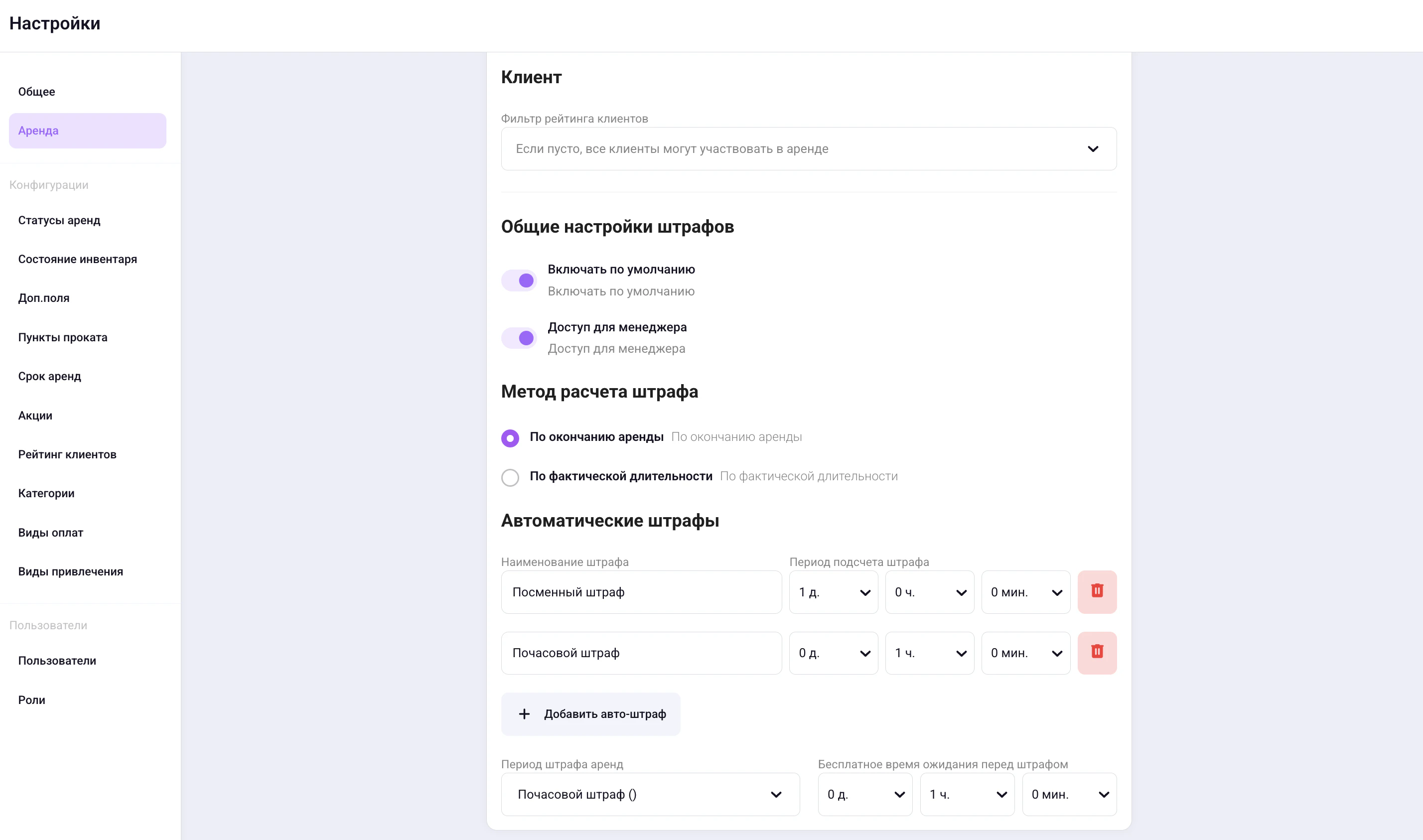
Task: Expand Период штрафа аренд dropdown
Action: pyautogui.click(x=650, y=794)
